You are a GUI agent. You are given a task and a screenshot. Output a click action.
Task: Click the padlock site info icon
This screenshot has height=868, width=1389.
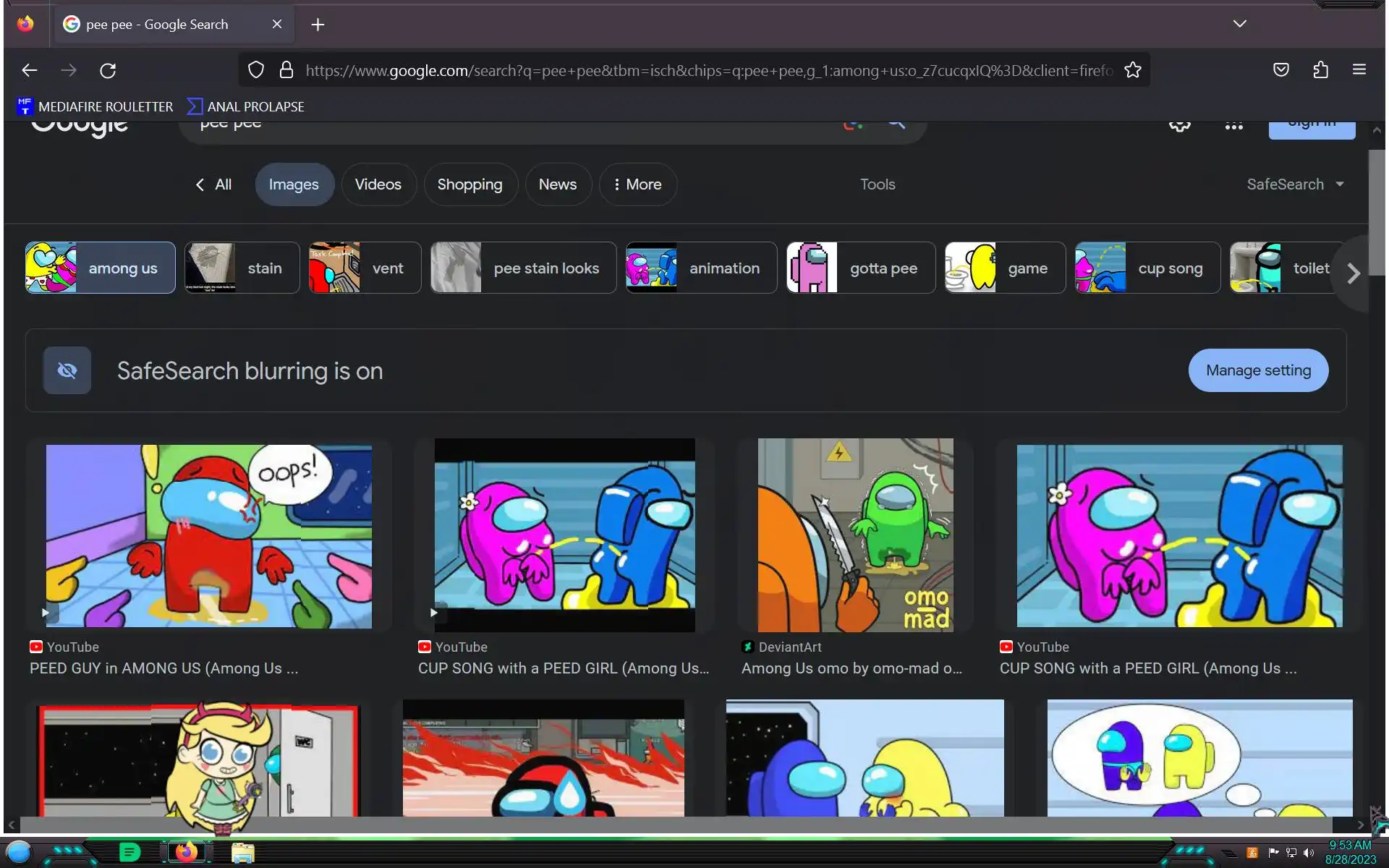pyautogui.click(x=286, y=70)
